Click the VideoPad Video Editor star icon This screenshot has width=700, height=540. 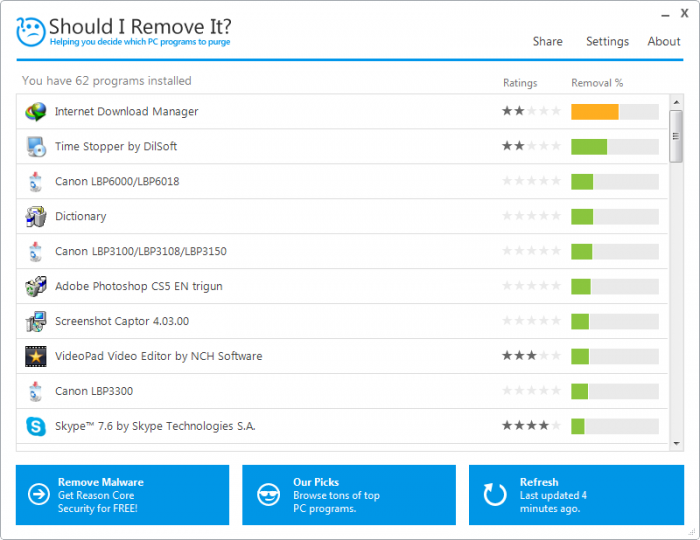point(36,356)
